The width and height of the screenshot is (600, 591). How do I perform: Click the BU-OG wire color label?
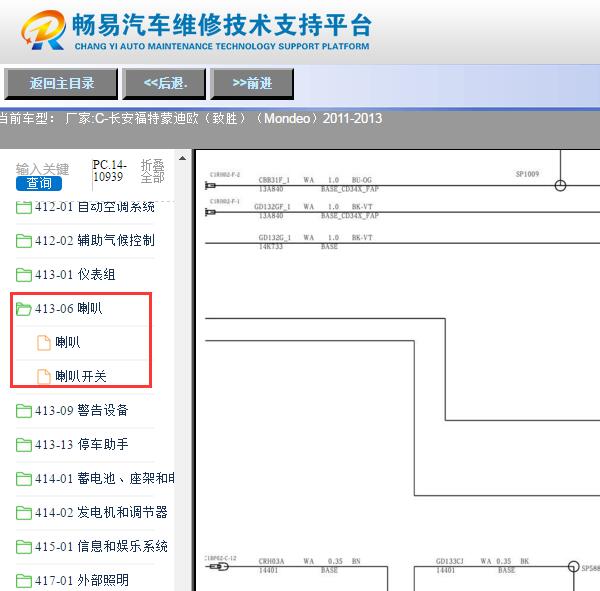362,180
